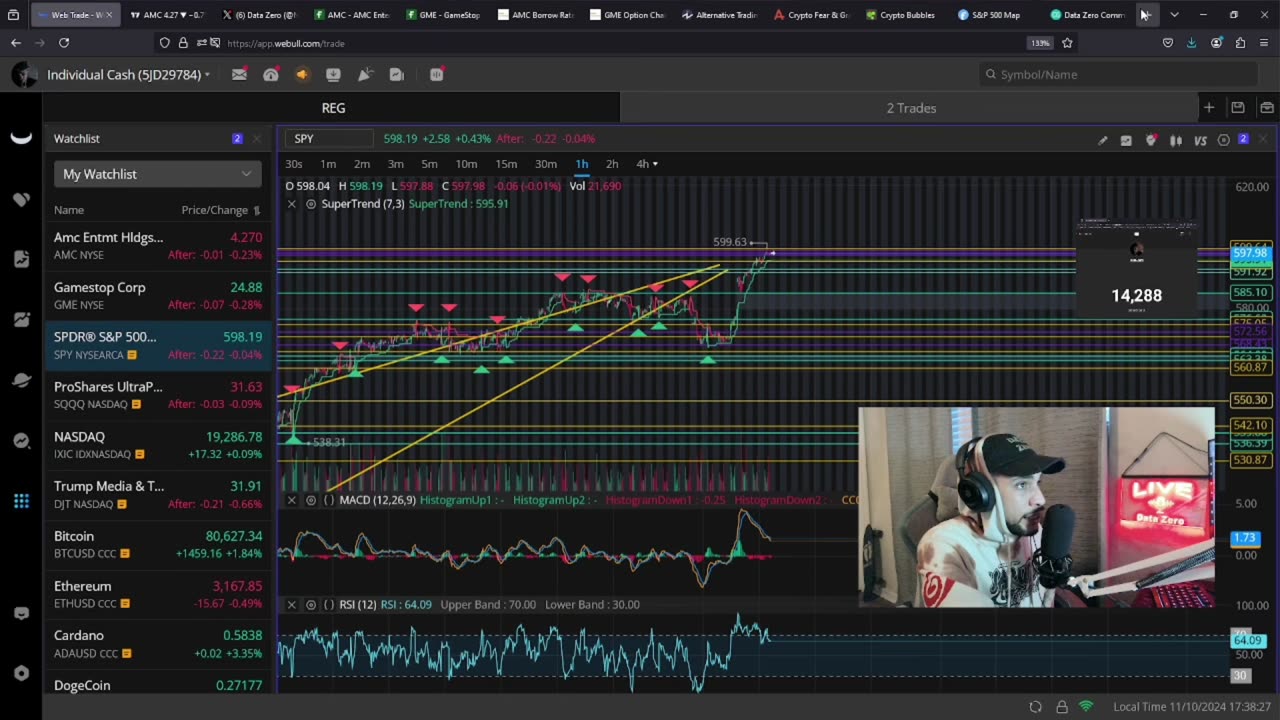Select ProShares UltraPro SQQQ row
The height and width of the screenshot is (720, 1280).
(x=158, y=395)
